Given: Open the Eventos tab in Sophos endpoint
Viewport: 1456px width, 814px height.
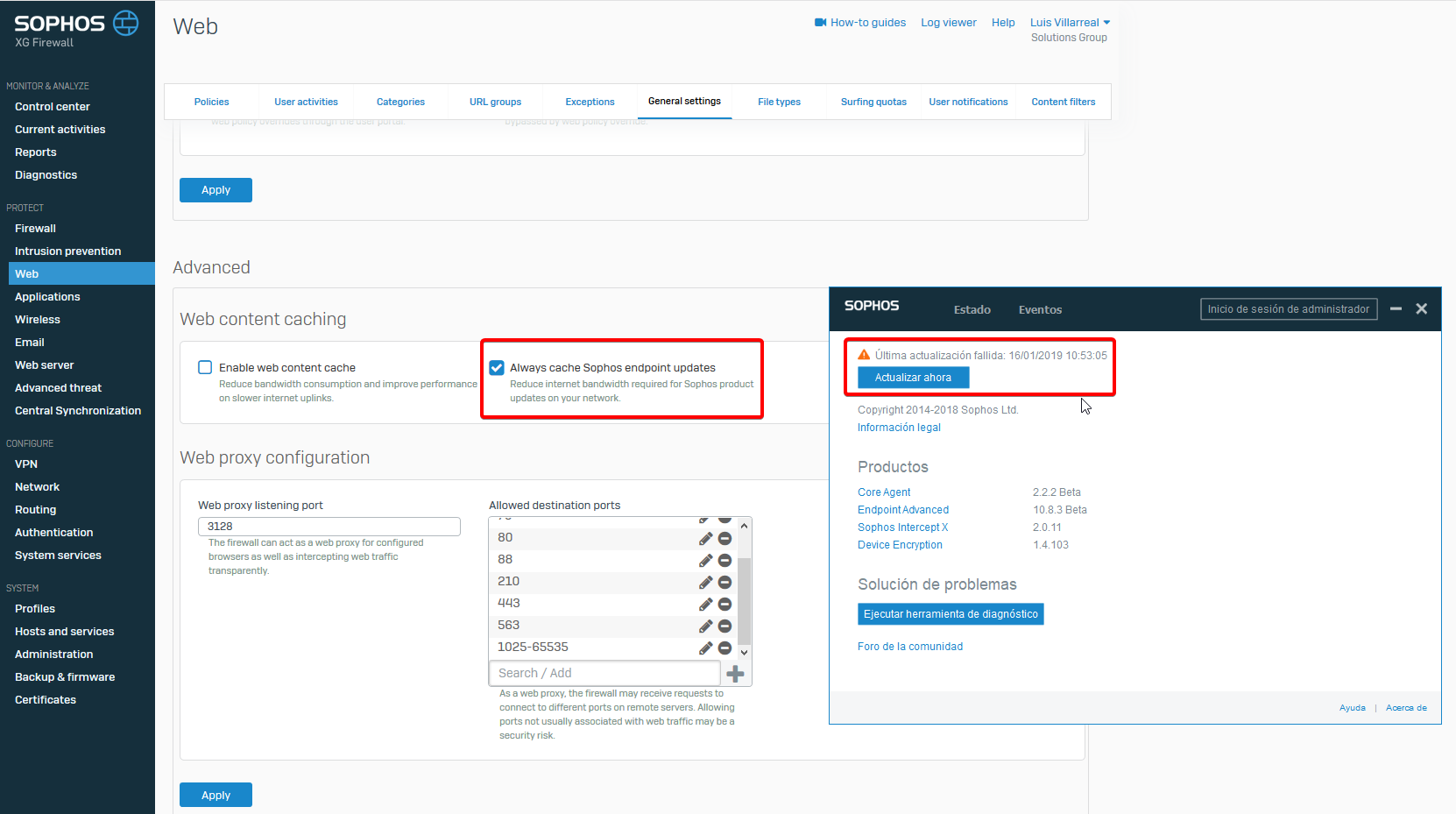Looking at the screenshot, I should (x=1040, y=310).
